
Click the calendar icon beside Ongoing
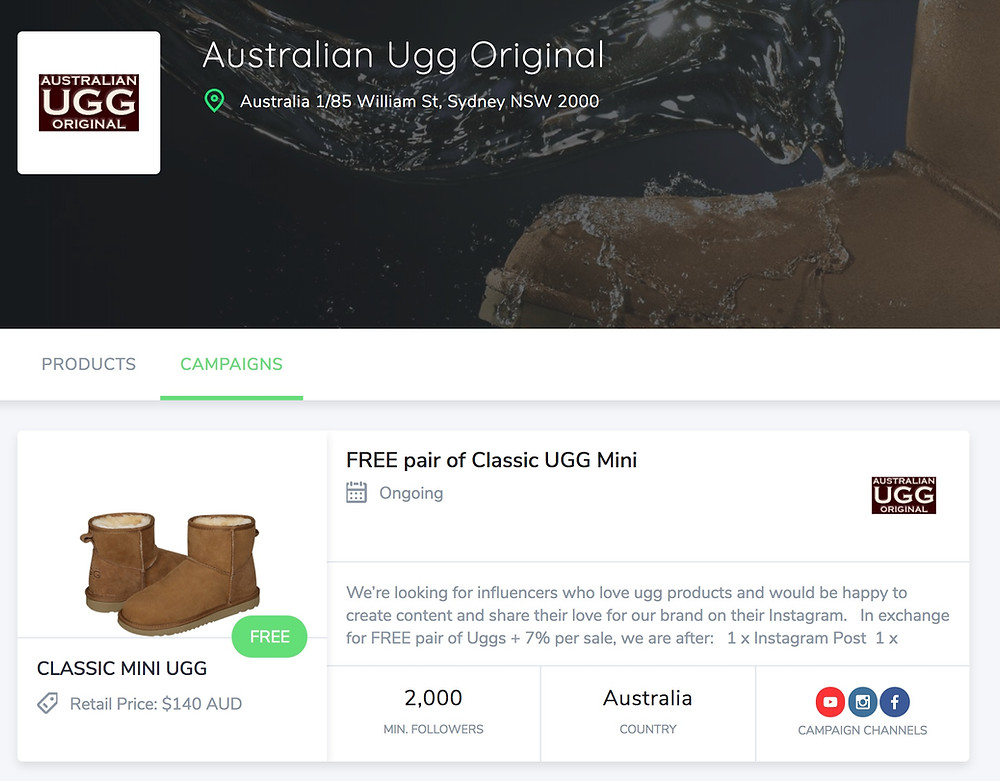coord(357,492)
